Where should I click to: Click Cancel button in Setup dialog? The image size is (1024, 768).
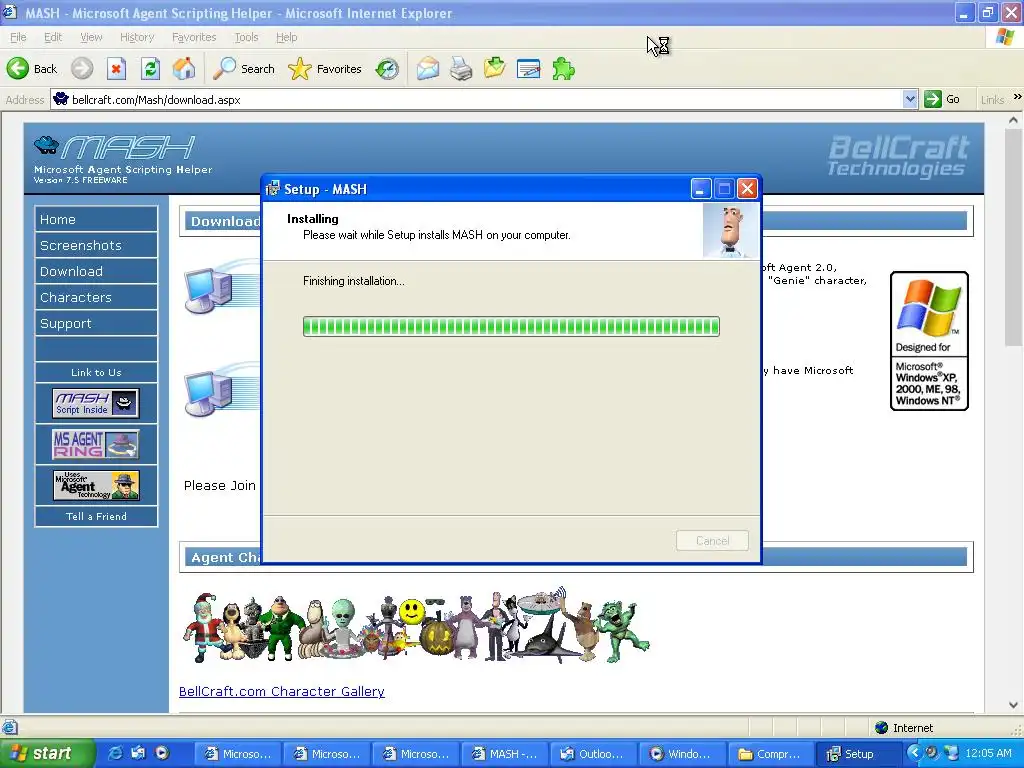(712, 541)
